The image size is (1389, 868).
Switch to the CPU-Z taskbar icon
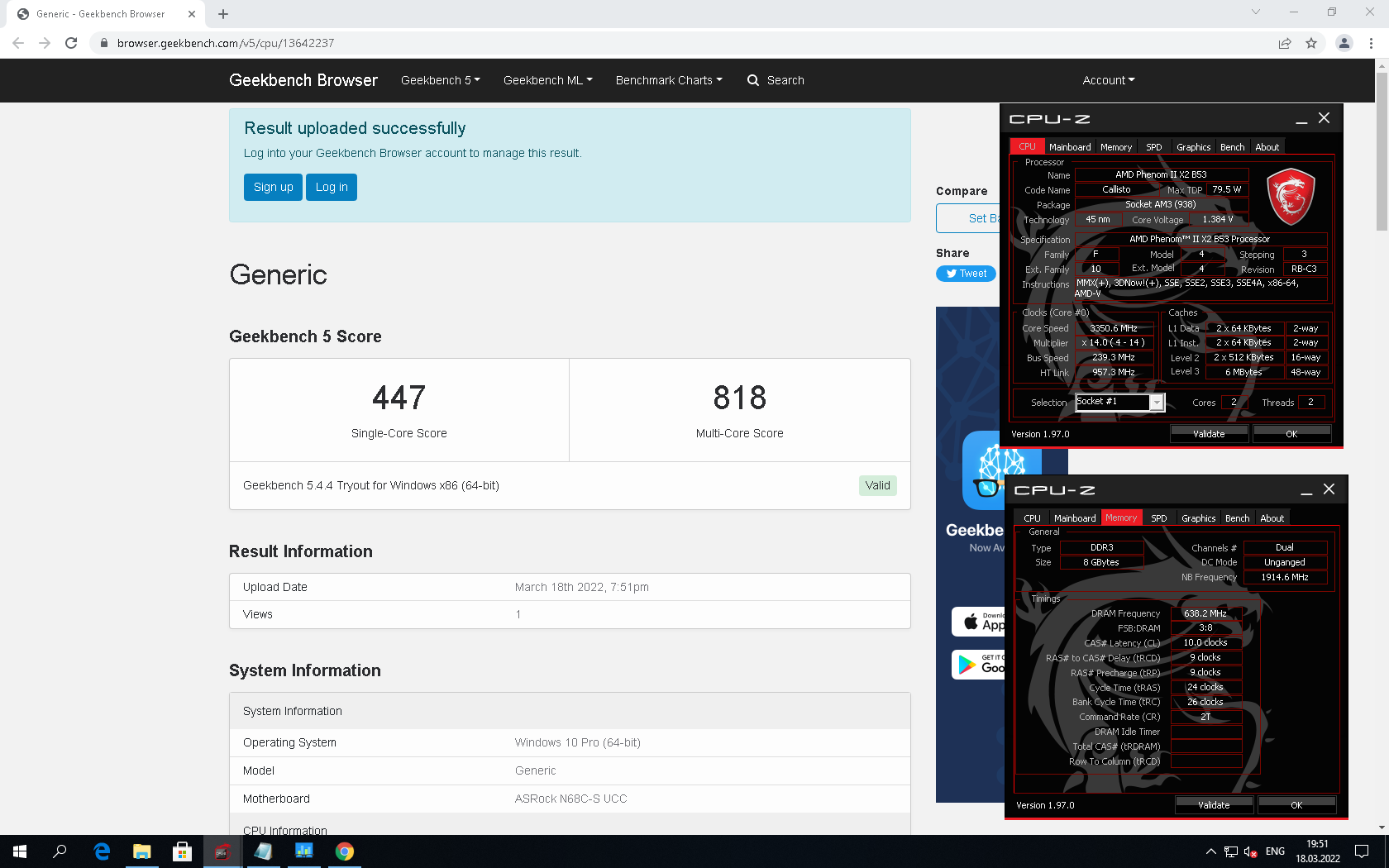(x=222, y=851)
